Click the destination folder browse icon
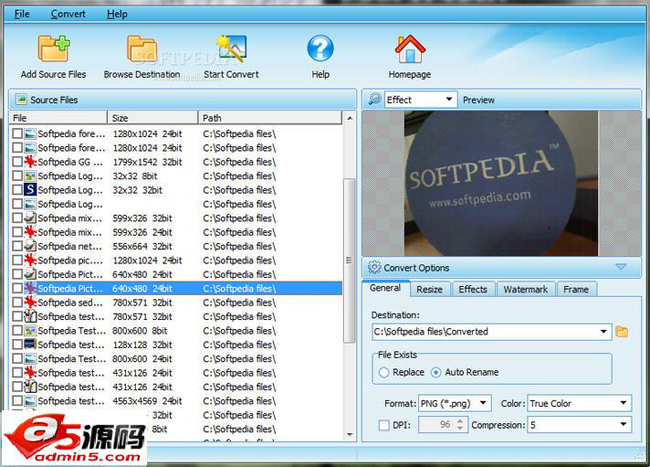Screen dimensions: 650x467 pos(622,332)
